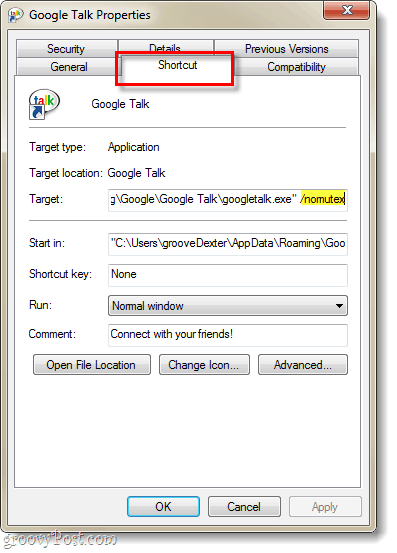Viewport: 397px width, 553px height.
Task: Click the 'Google Talk' name beside the icon
Action: 120,104
